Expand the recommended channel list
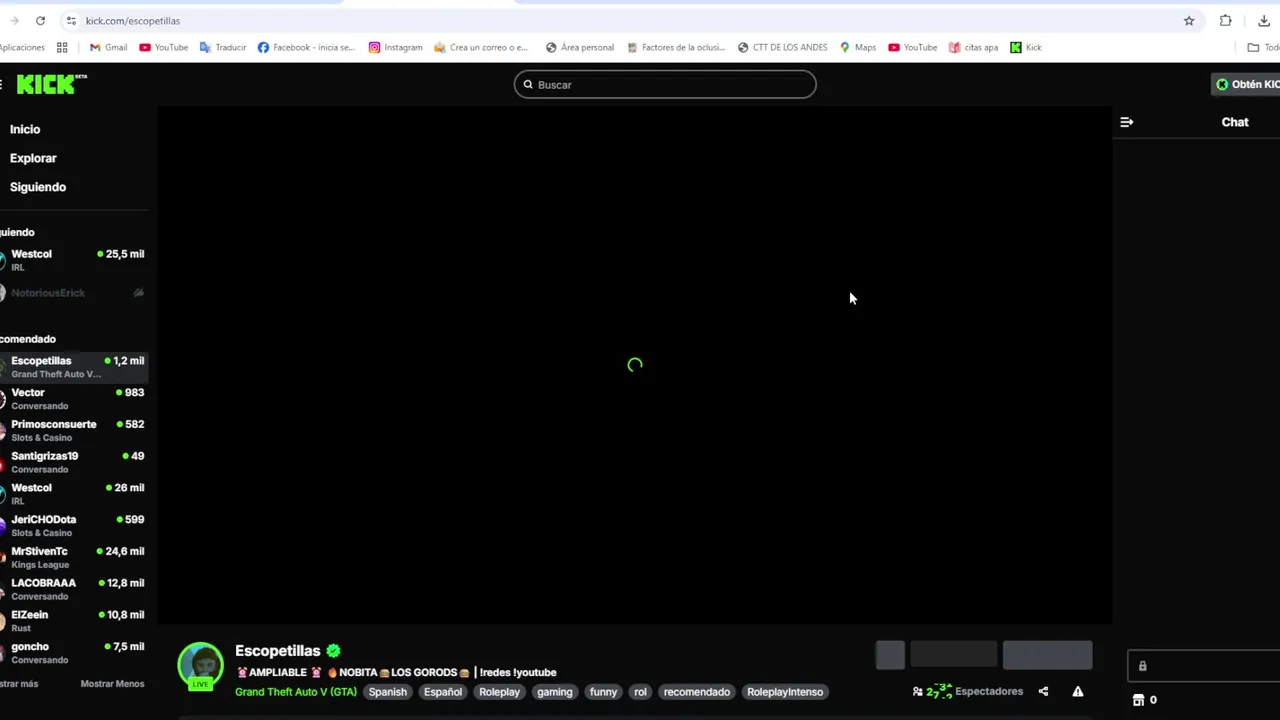 pos(19,684)
